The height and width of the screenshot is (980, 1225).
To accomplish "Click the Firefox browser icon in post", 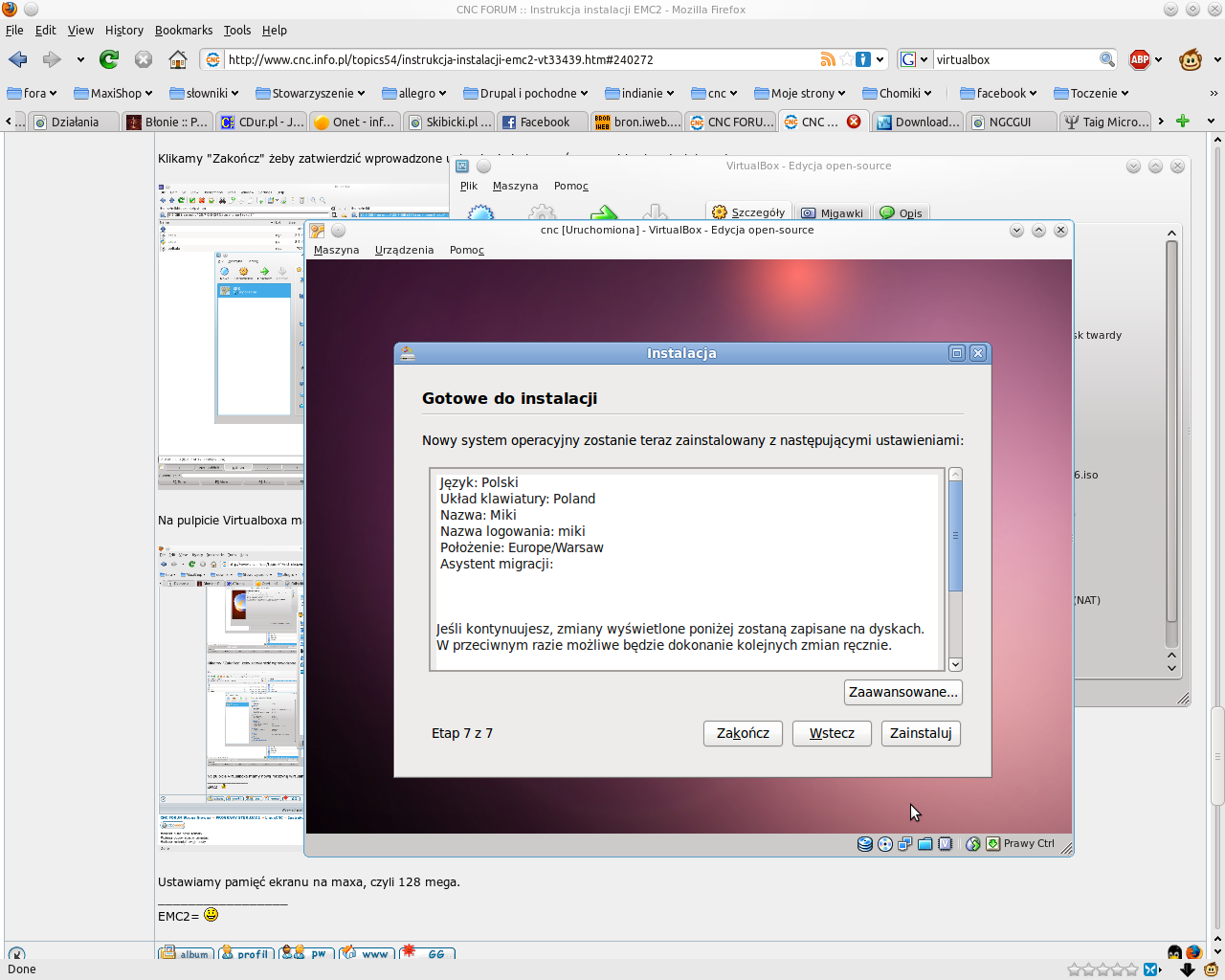I will pyautogui.click(x=1193, y=952).
